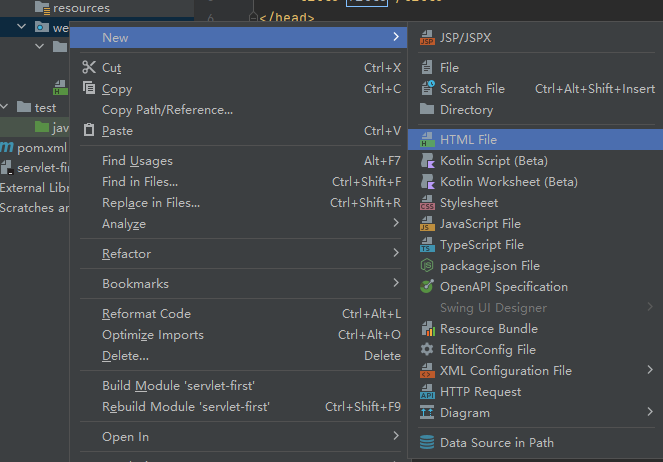Select Optimize Imports option
663x462 pixels.
(152, 335)
